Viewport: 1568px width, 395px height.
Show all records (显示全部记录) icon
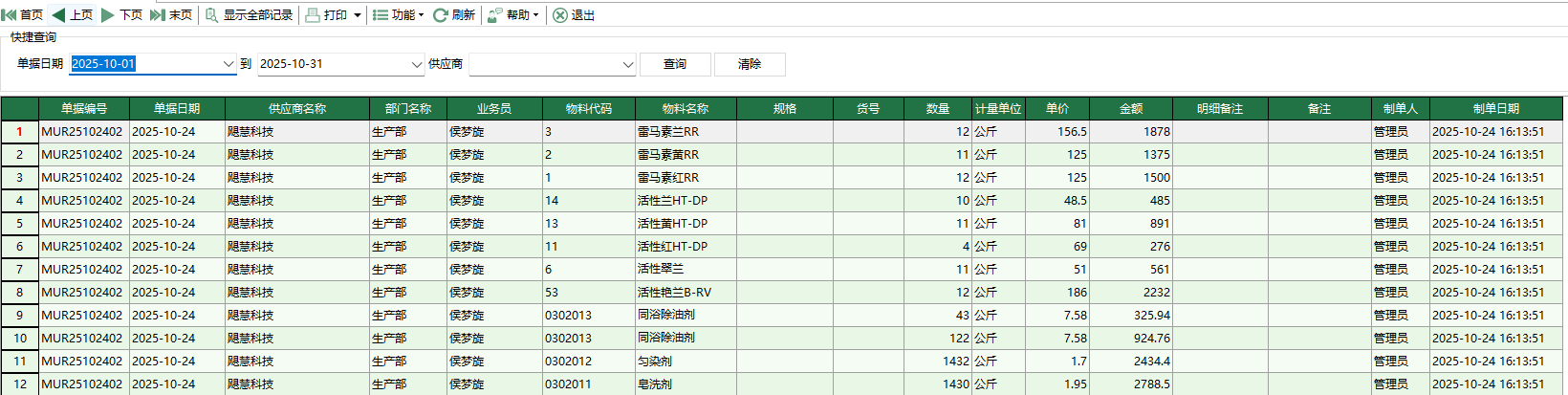pos(212,15)
